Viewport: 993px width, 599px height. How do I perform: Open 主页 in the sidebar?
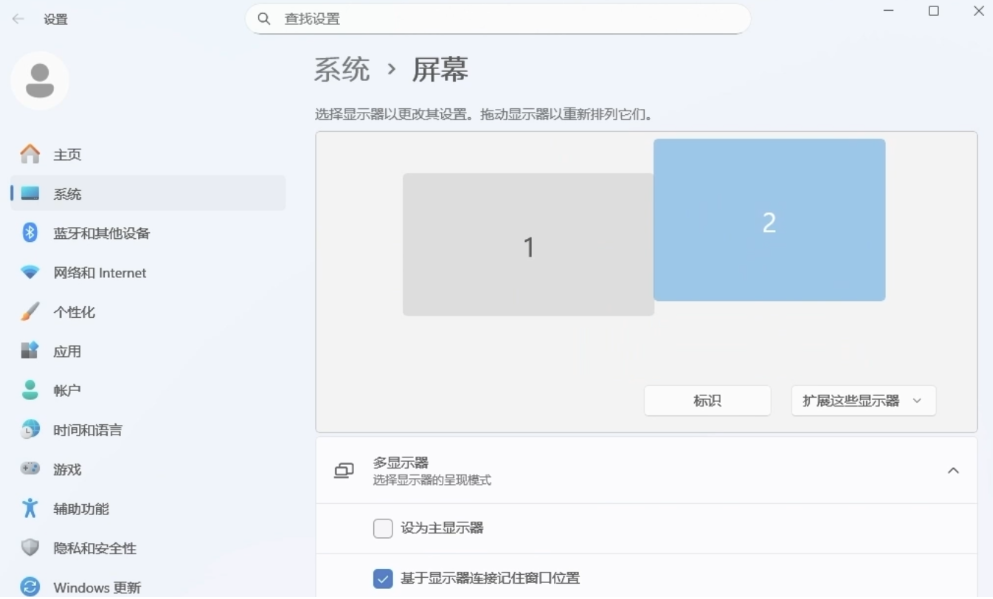coord(148,154)
